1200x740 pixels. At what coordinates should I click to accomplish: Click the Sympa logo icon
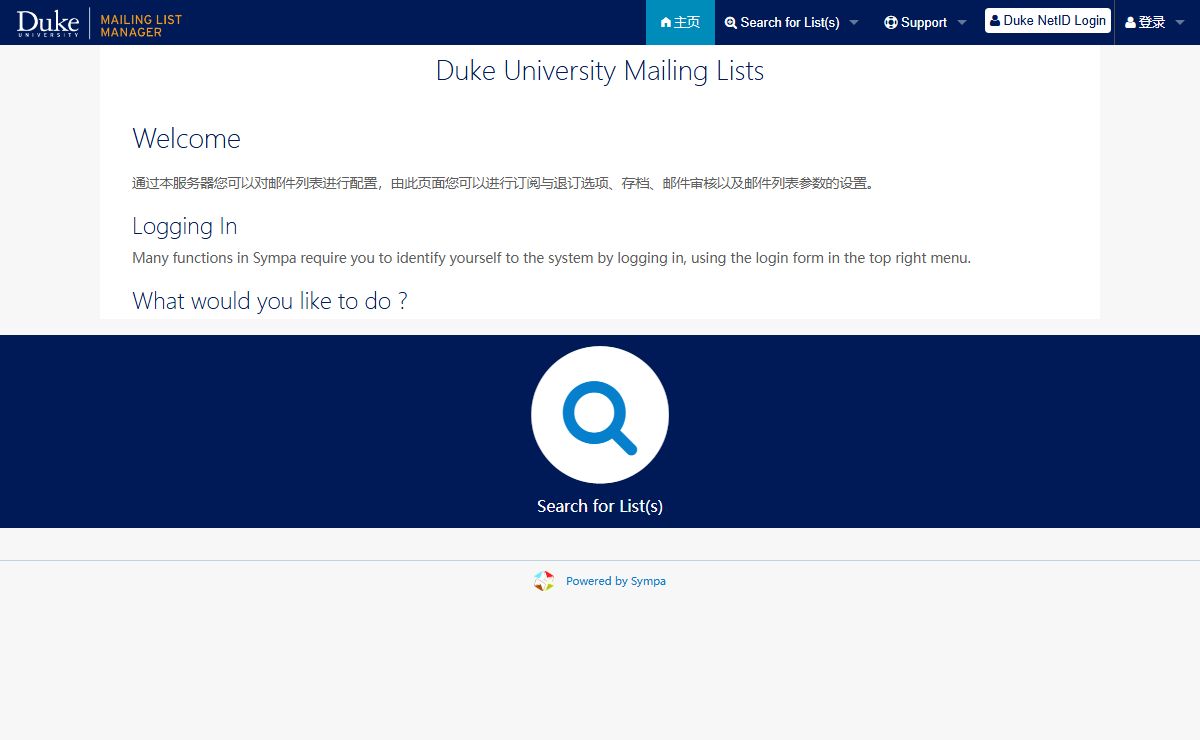(544, 581)
